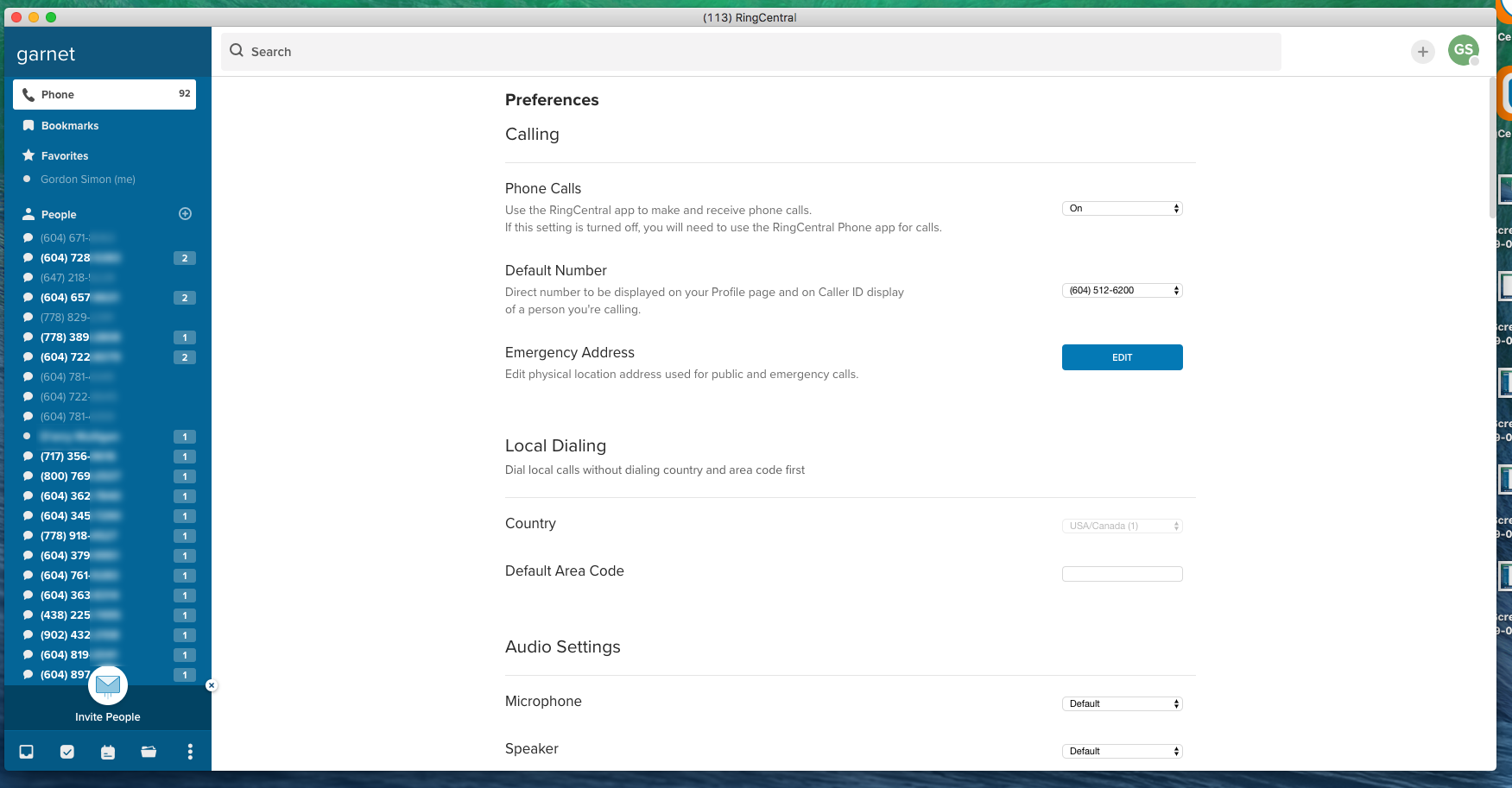This screenshot has height=788, width=1512.
Task: Open Bookmarks in the sidebar
Action: tap(70, 126)
